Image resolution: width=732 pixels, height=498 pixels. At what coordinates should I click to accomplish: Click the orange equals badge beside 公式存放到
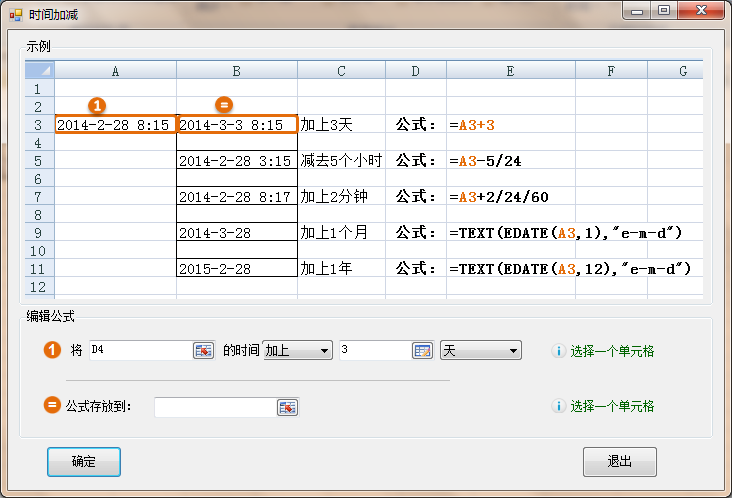tap(52, 406)
